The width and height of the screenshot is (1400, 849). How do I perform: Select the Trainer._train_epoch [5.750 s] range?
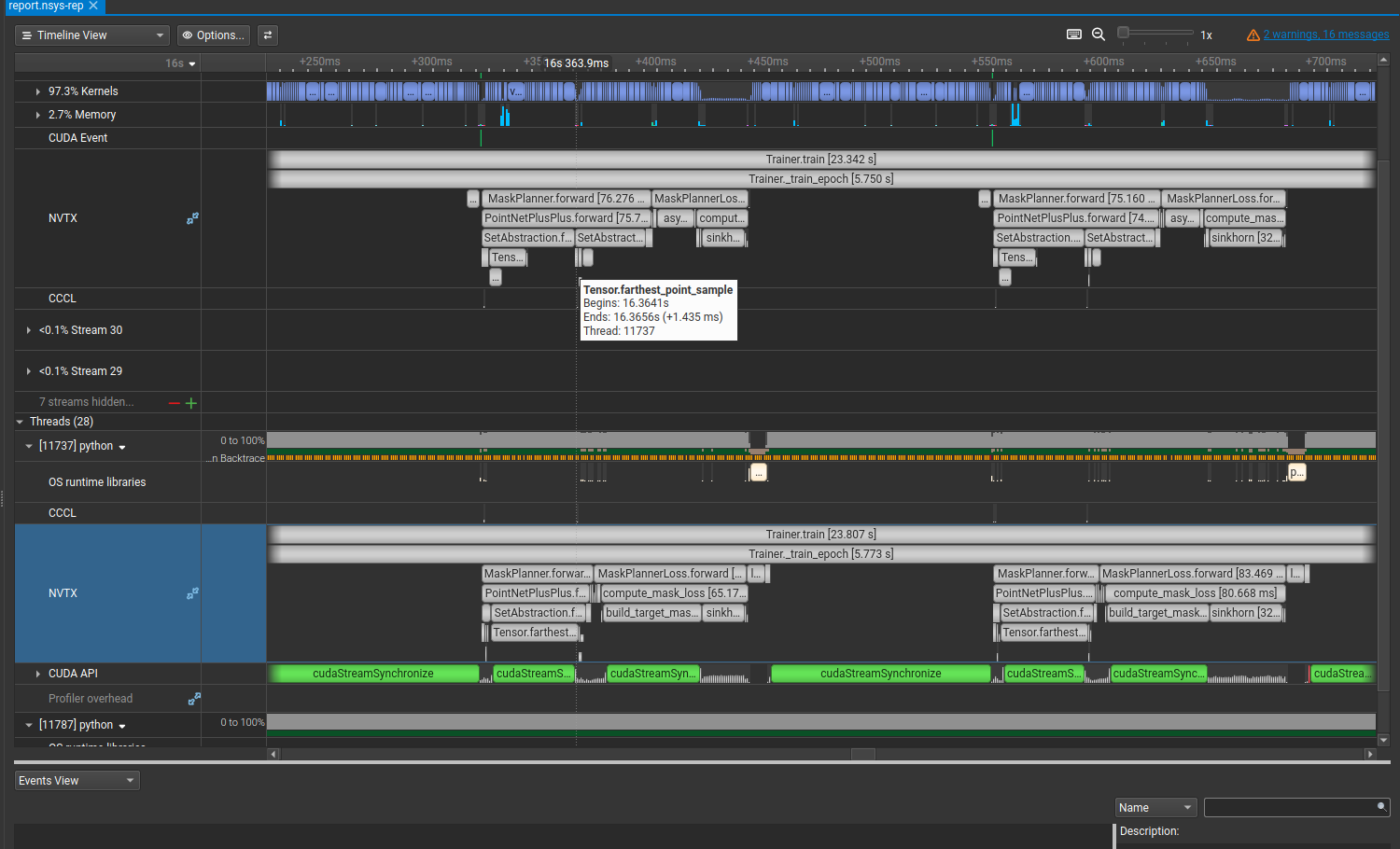821,179
